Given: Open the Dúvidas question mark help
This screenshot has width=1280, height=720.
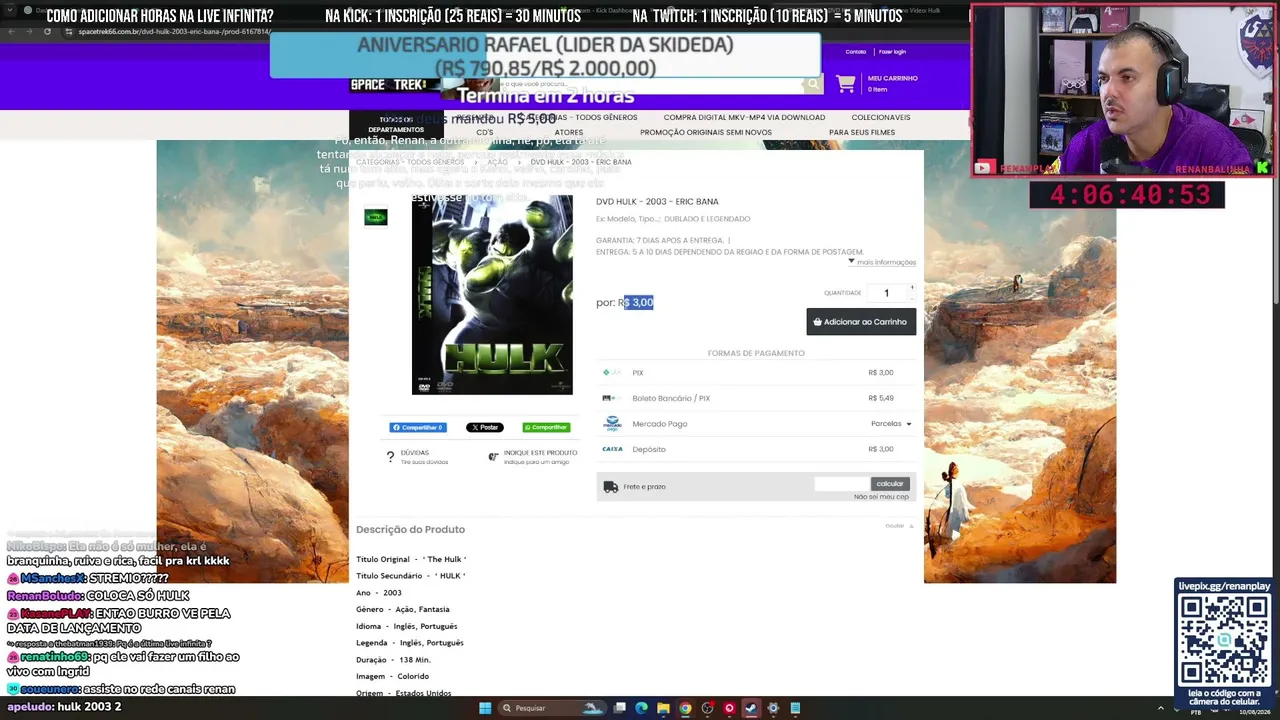Looking at the screenshot, I should (390, 457).
